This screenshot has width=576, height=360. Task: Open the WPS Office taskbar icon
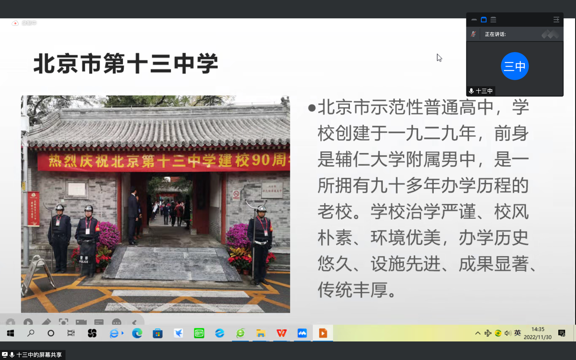[x=281, y=333]
